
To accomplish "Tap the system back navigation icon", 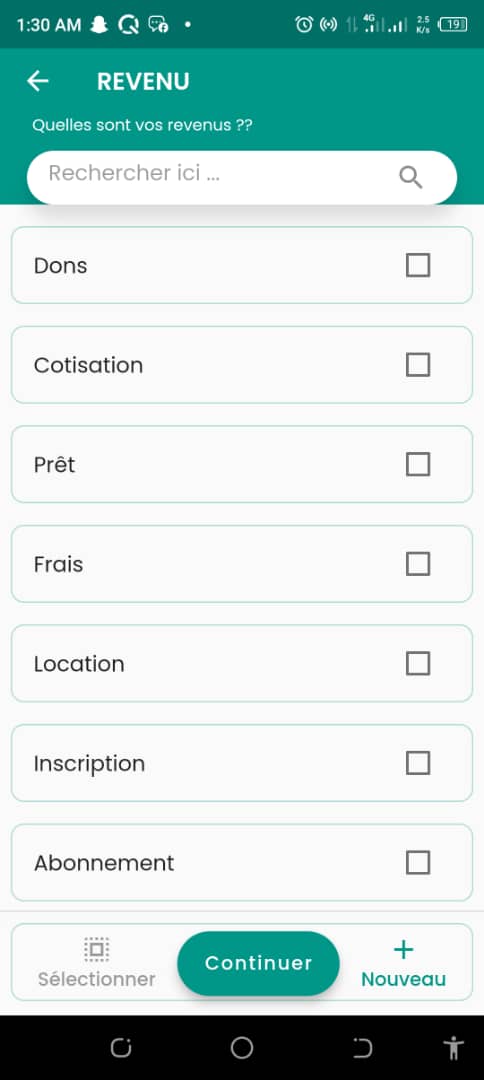I will (362, 1048).
